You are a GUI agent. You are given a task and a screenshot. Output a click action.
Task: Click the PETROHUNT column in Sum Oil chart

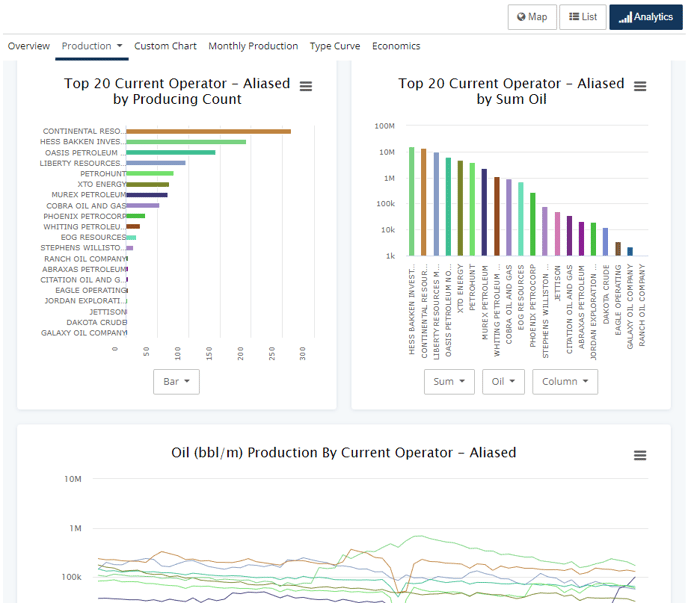point(472,209)
